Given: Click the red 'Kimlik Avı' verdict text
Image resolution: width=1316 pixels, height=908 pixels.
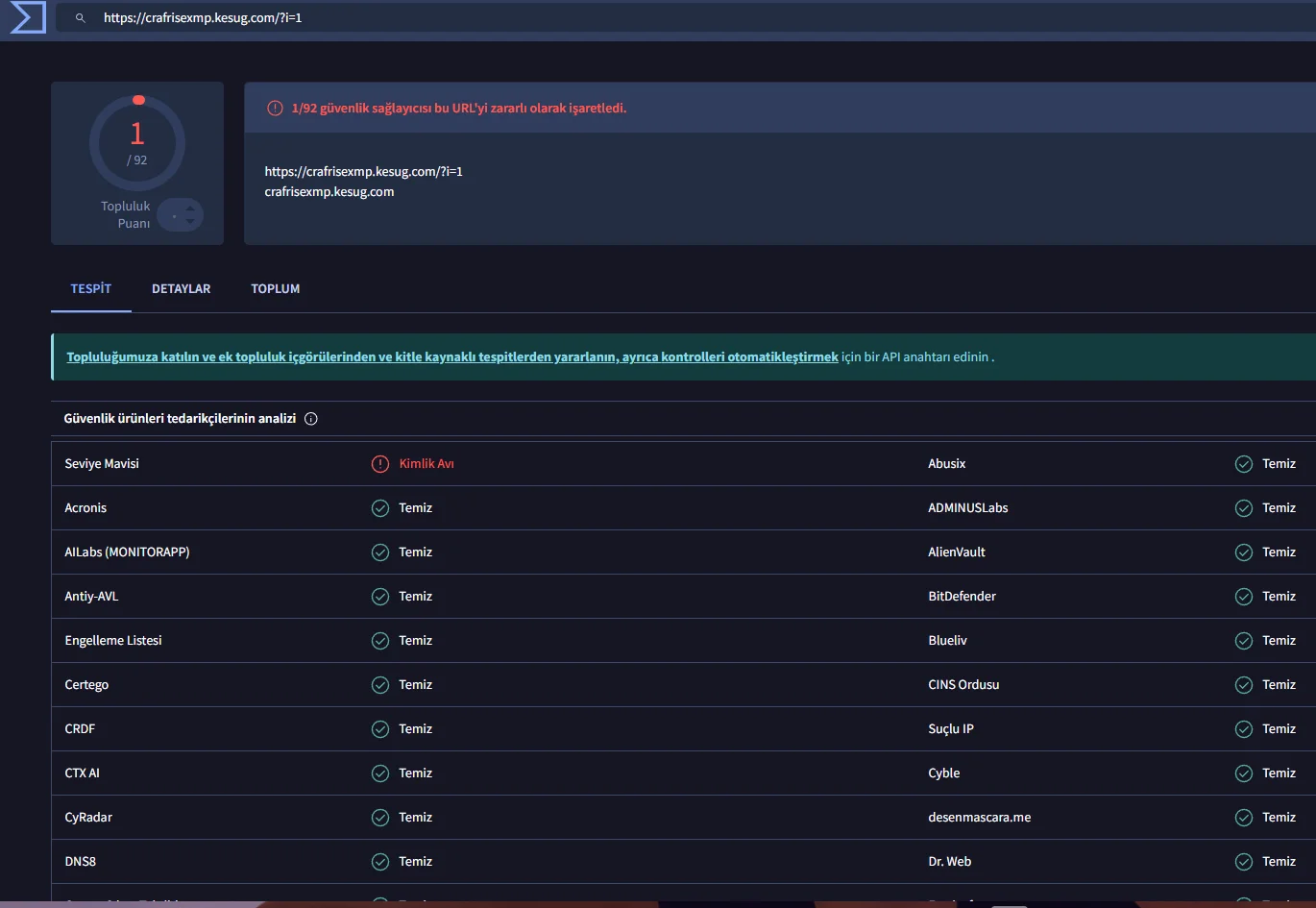Looking at the screenshot, I should pos(426,464).
